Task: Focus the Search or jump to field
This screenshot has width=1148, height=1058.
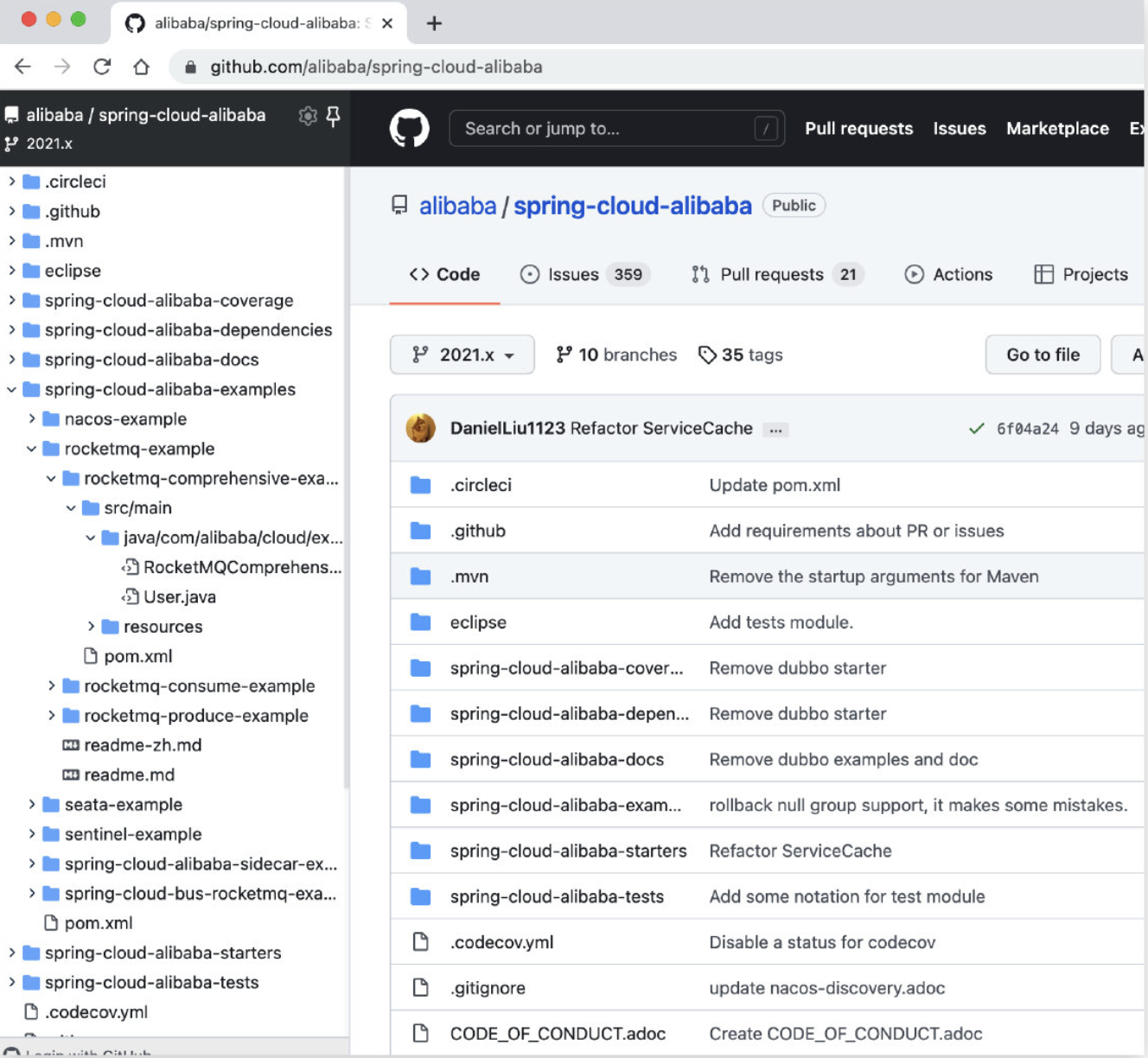Action: pyautogui.click(x=616, y=129)
